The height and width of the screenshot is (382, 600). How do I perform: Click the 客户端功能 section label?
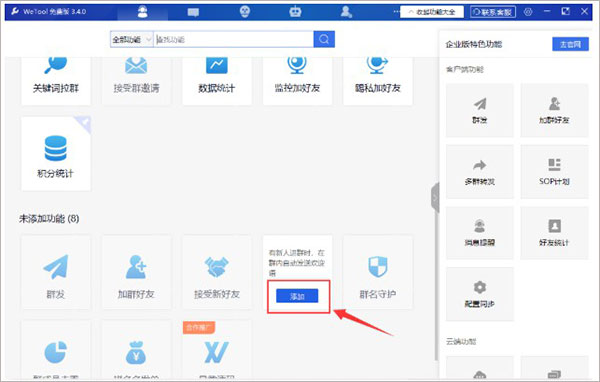465,69
